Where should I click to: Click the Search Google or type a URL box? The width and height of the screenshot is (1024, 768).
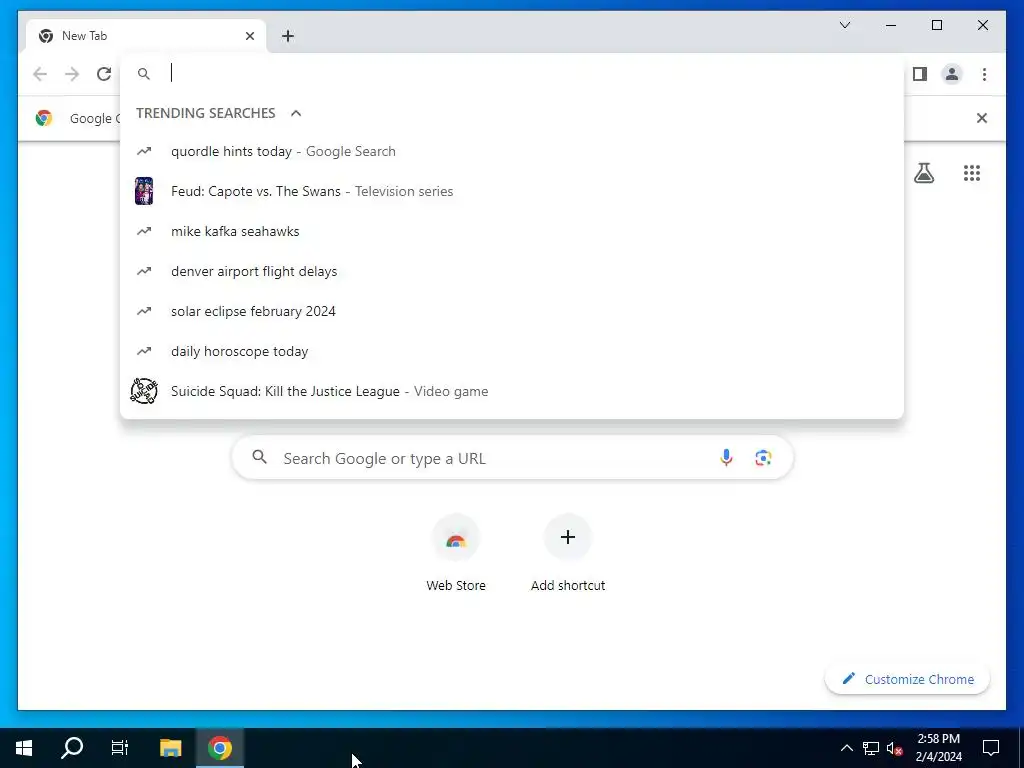coord(513,458)
